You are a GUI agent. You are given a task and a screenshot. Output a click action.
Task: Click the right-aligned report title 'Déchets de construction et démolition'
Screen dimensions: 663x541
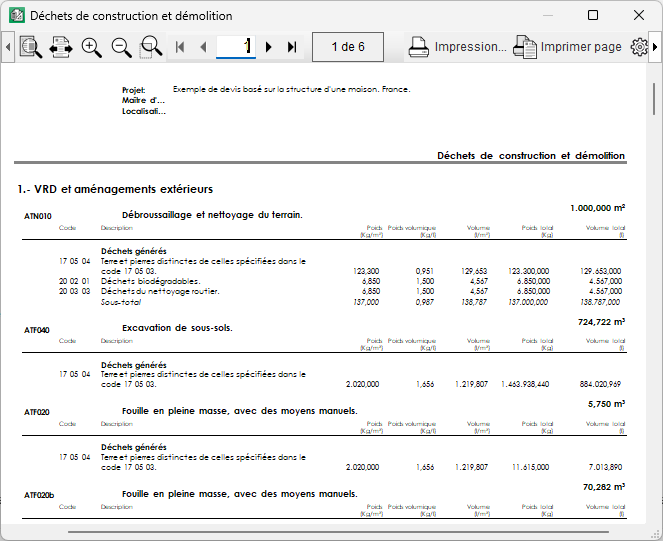pyautogui.click(x=531, y=156)
